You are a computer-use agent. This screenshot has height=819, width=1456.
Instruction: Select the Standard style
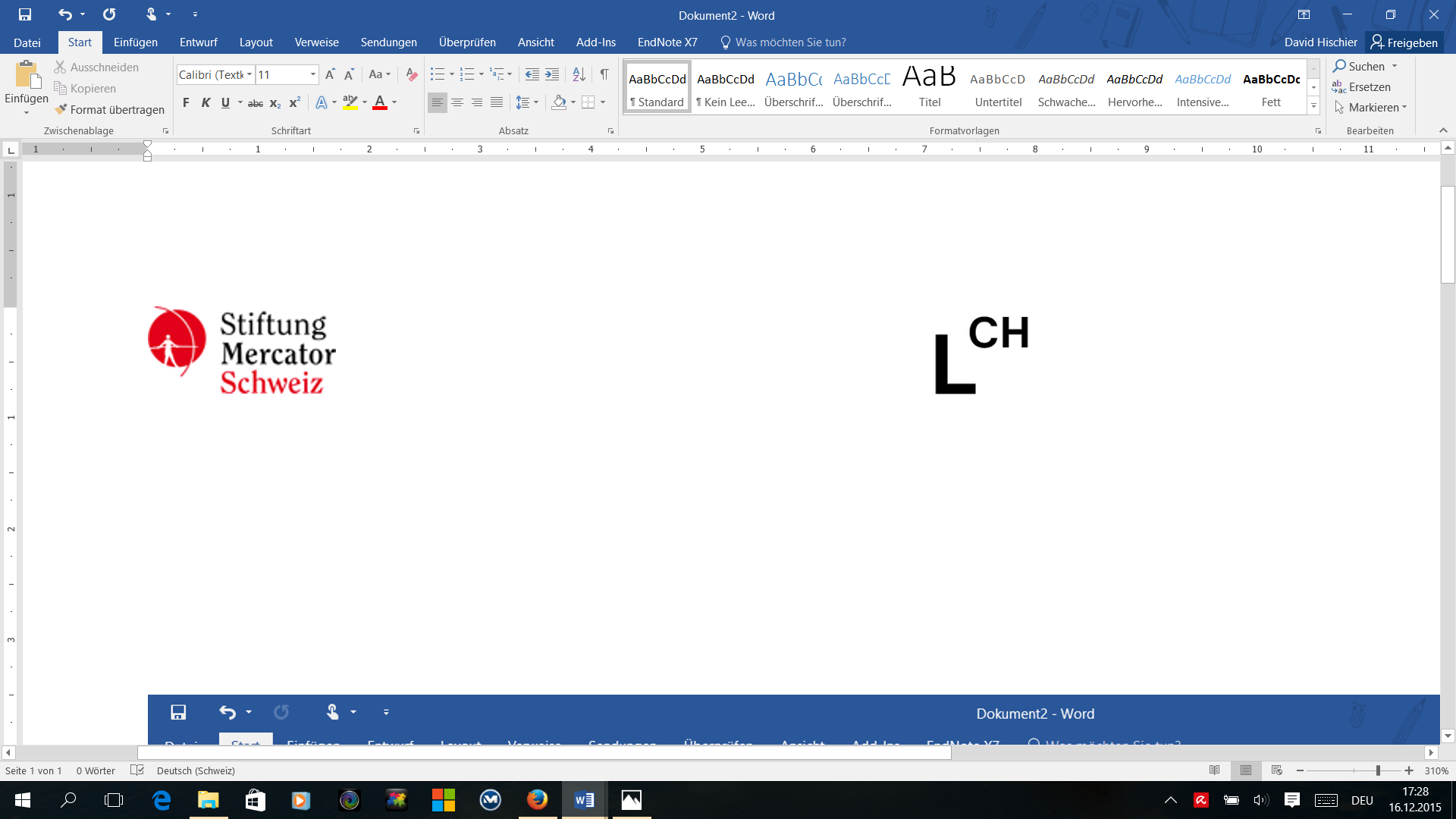[657, 87]
